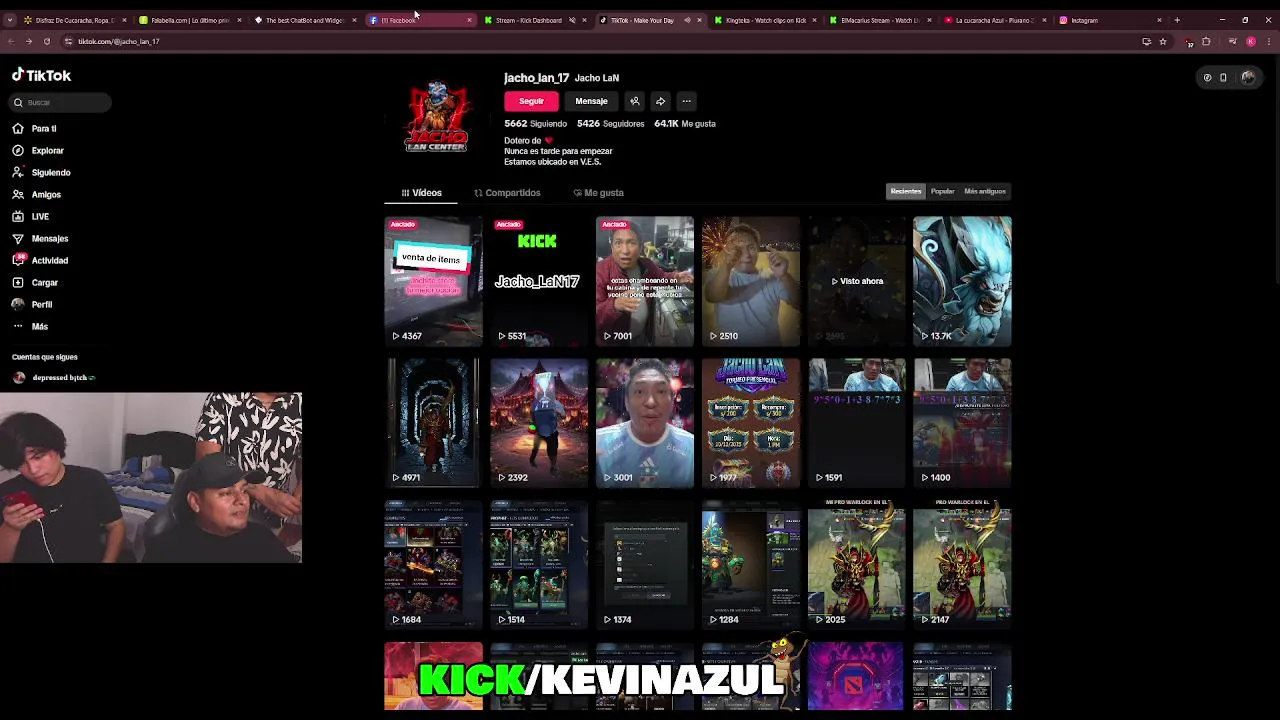View the 5426 Seguidores list
This screenshot has width=1280, height=720.
pos(610,123)
